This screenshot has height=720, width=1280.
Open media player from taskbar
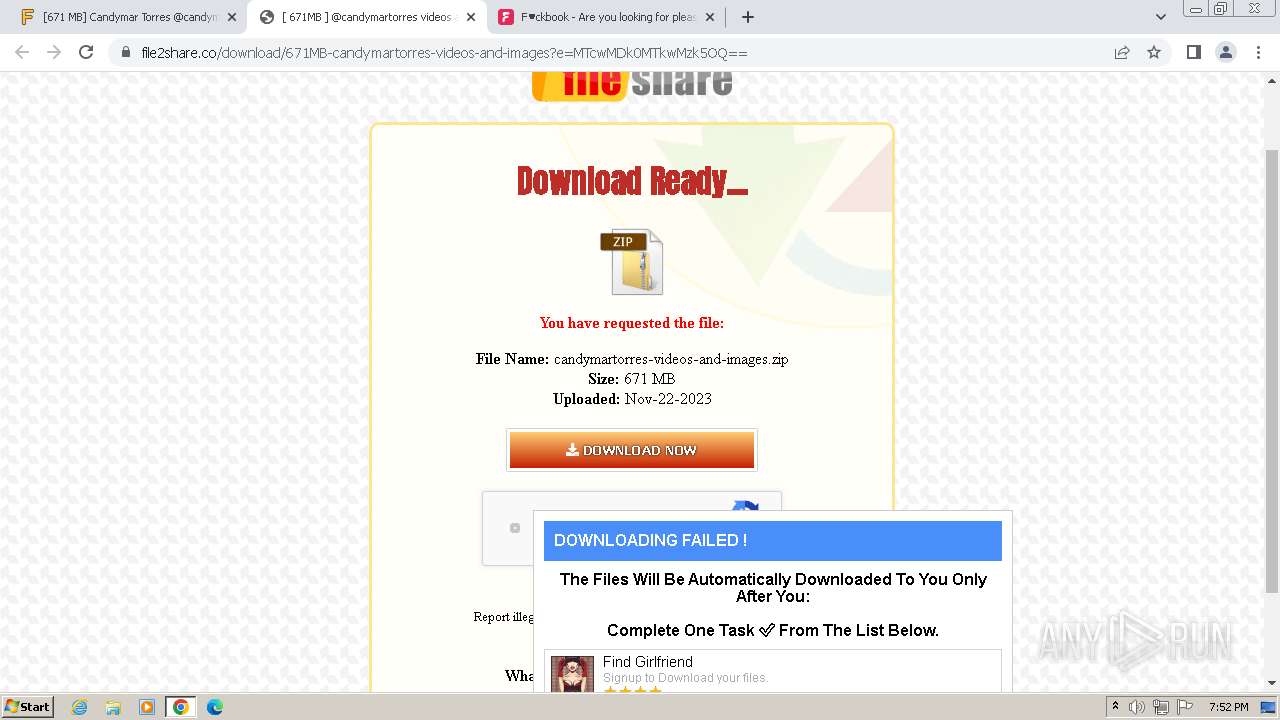pyautogui.click(x=147, y=706)
